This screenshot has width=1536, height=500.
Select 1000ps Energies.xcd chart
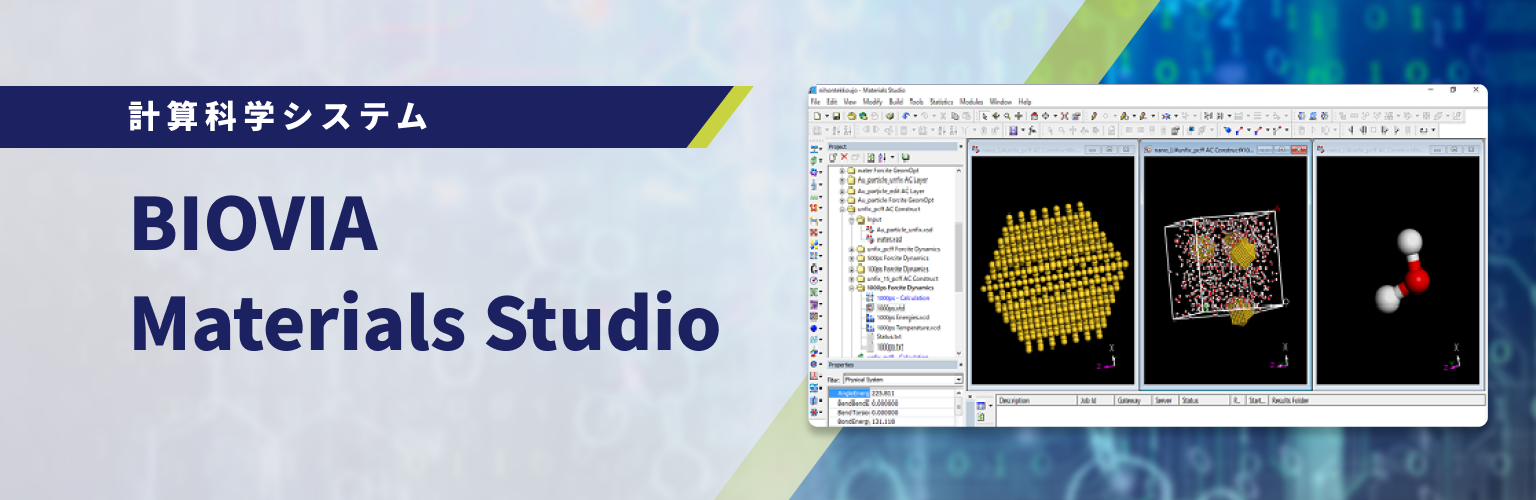point(903,318)
